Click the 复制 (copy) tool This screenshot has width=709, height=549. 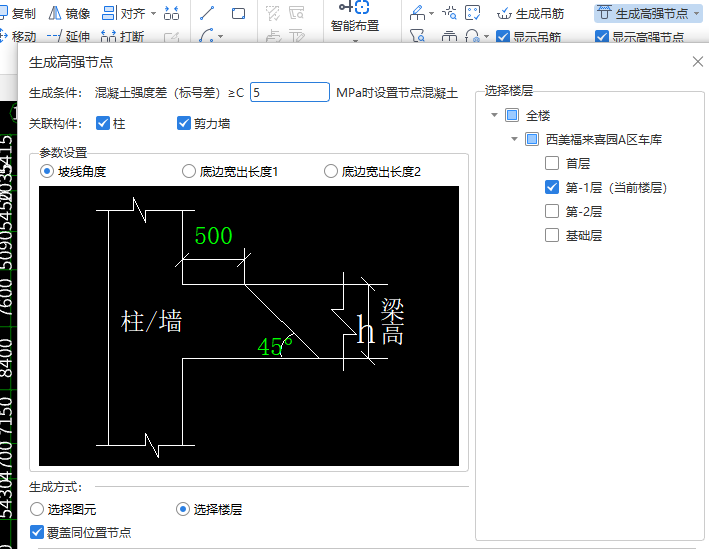click(17, 14)
